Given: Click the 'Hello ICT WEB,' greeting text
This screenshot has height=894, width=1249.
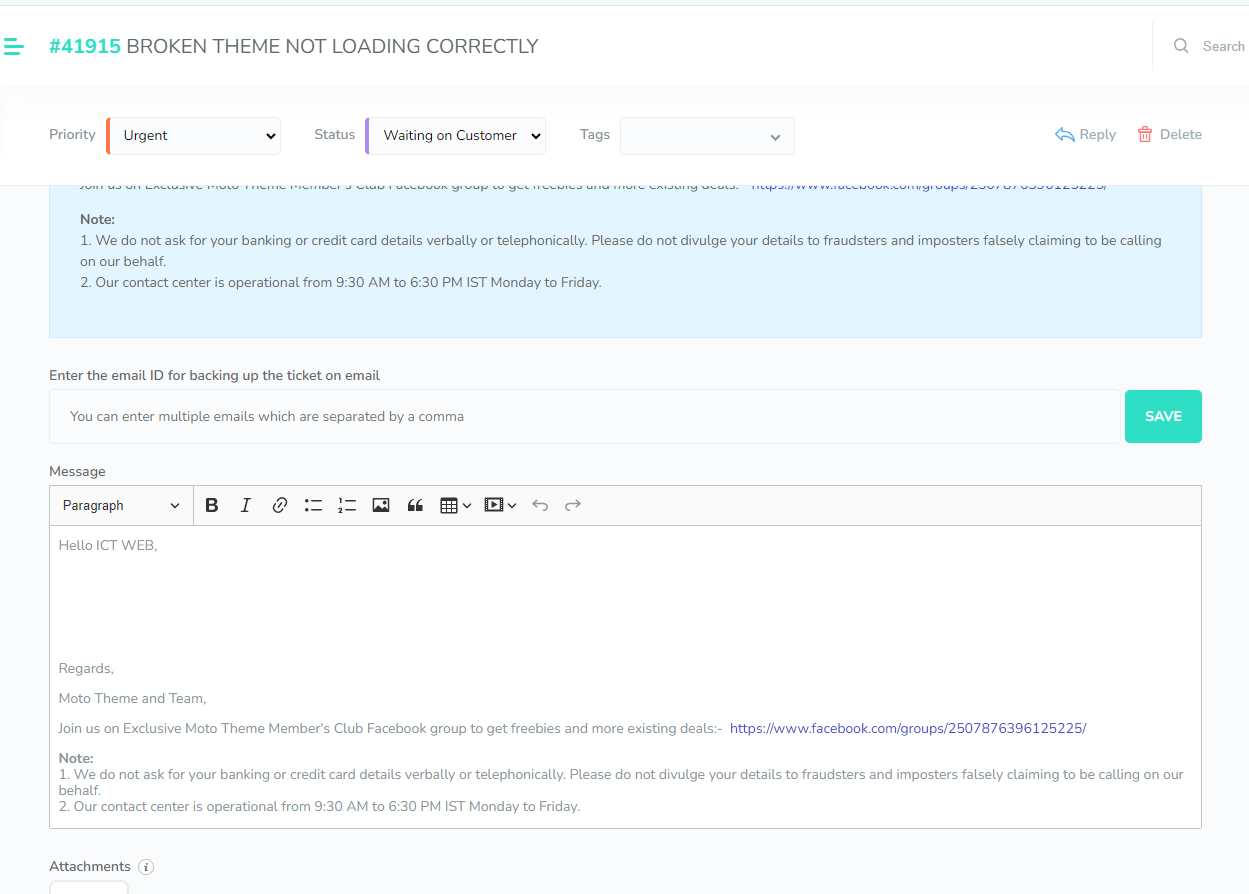Looking at the screenshot, I should click(x=108, y=545).
